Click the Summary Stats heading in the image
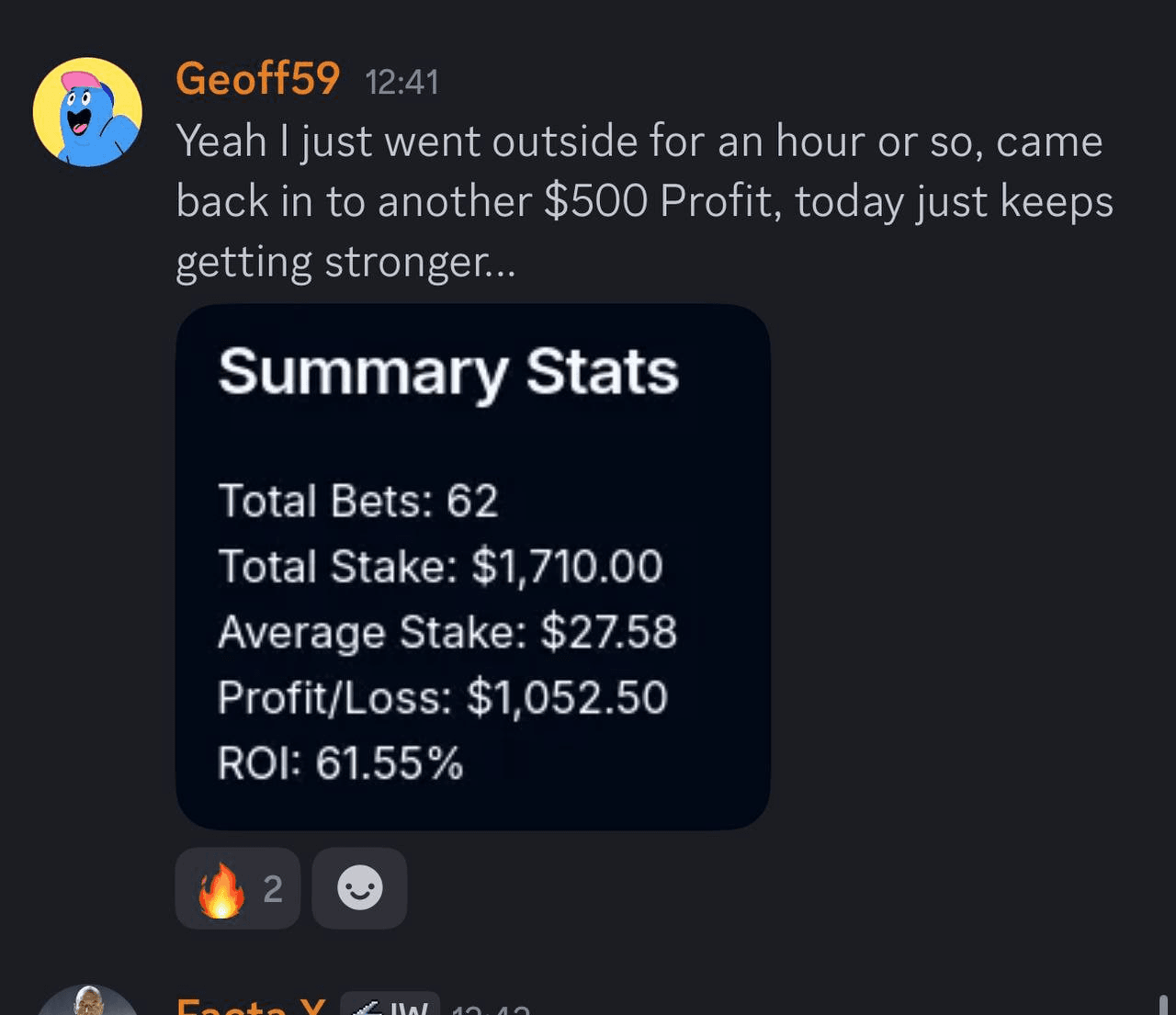 tap(448, 373)
